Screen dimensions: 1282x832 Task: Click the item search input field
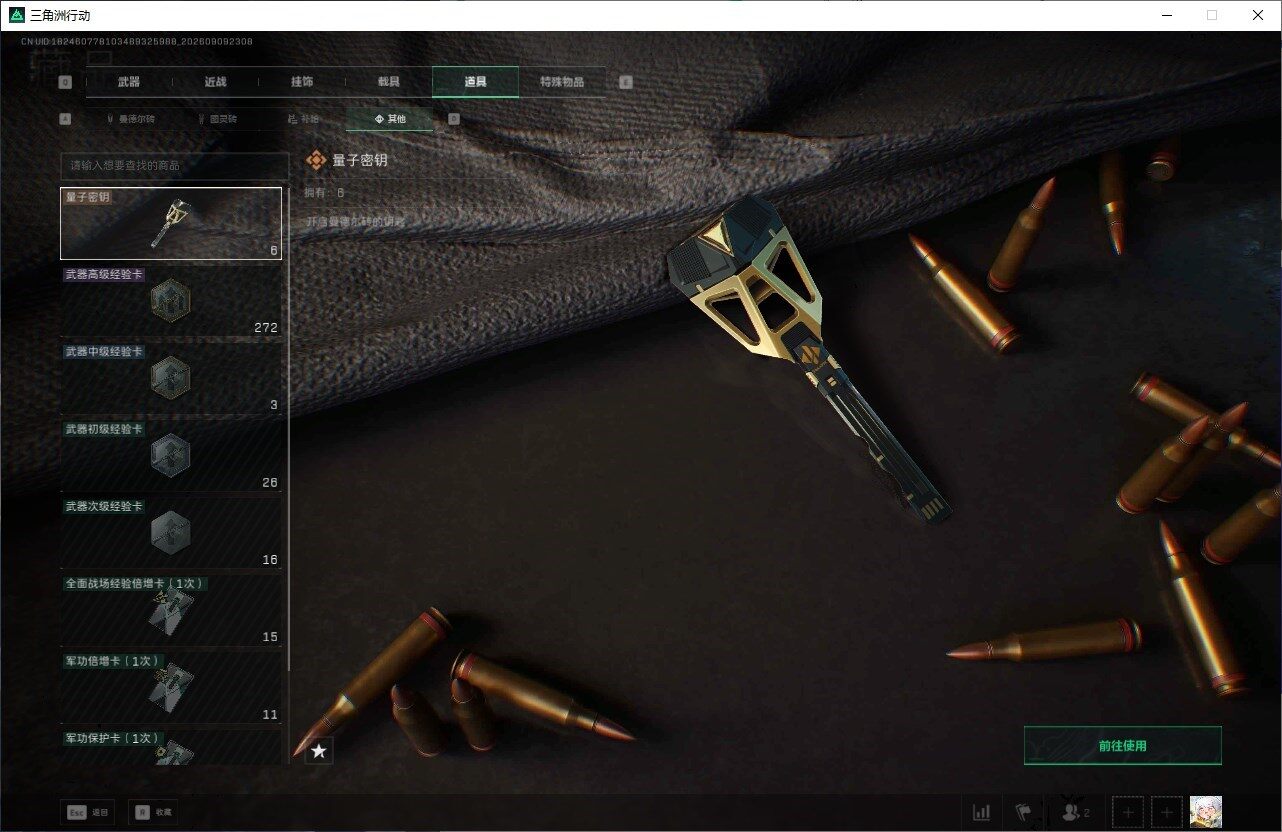coord(174,165)
